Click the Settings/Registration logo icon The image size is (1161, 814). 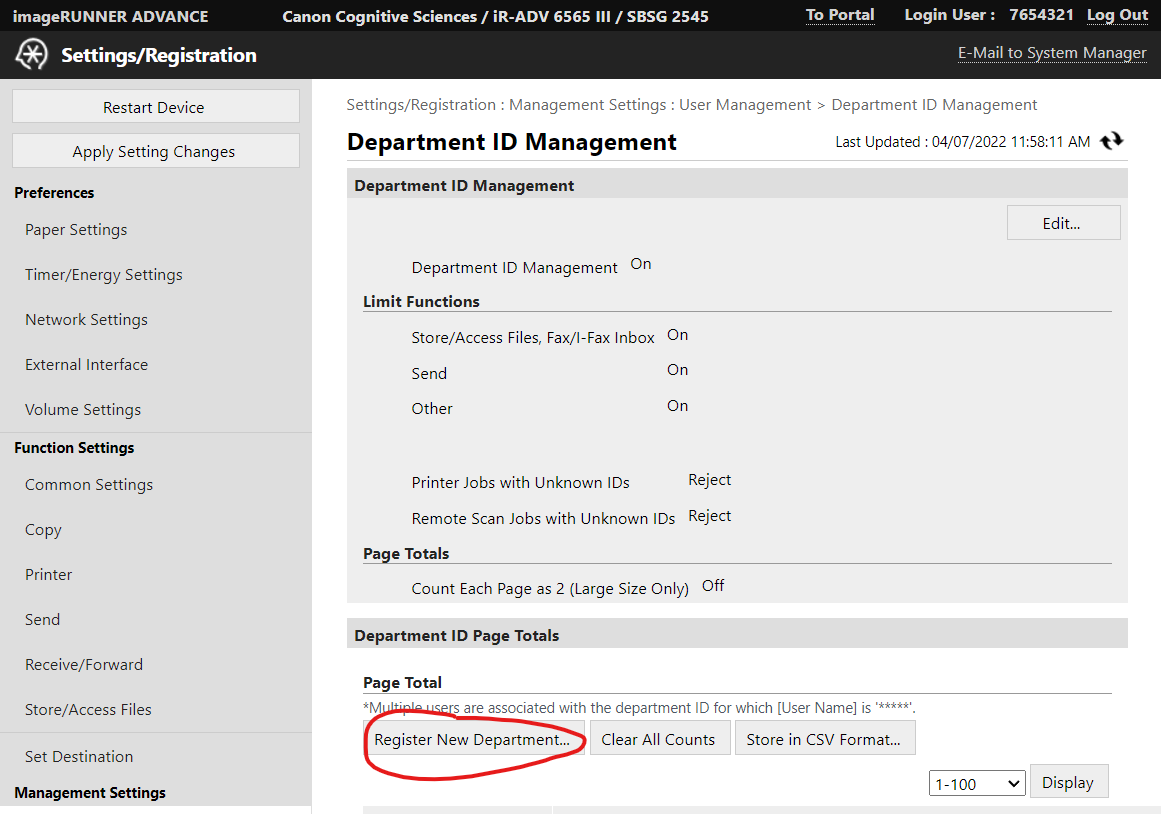pos(31,55)
